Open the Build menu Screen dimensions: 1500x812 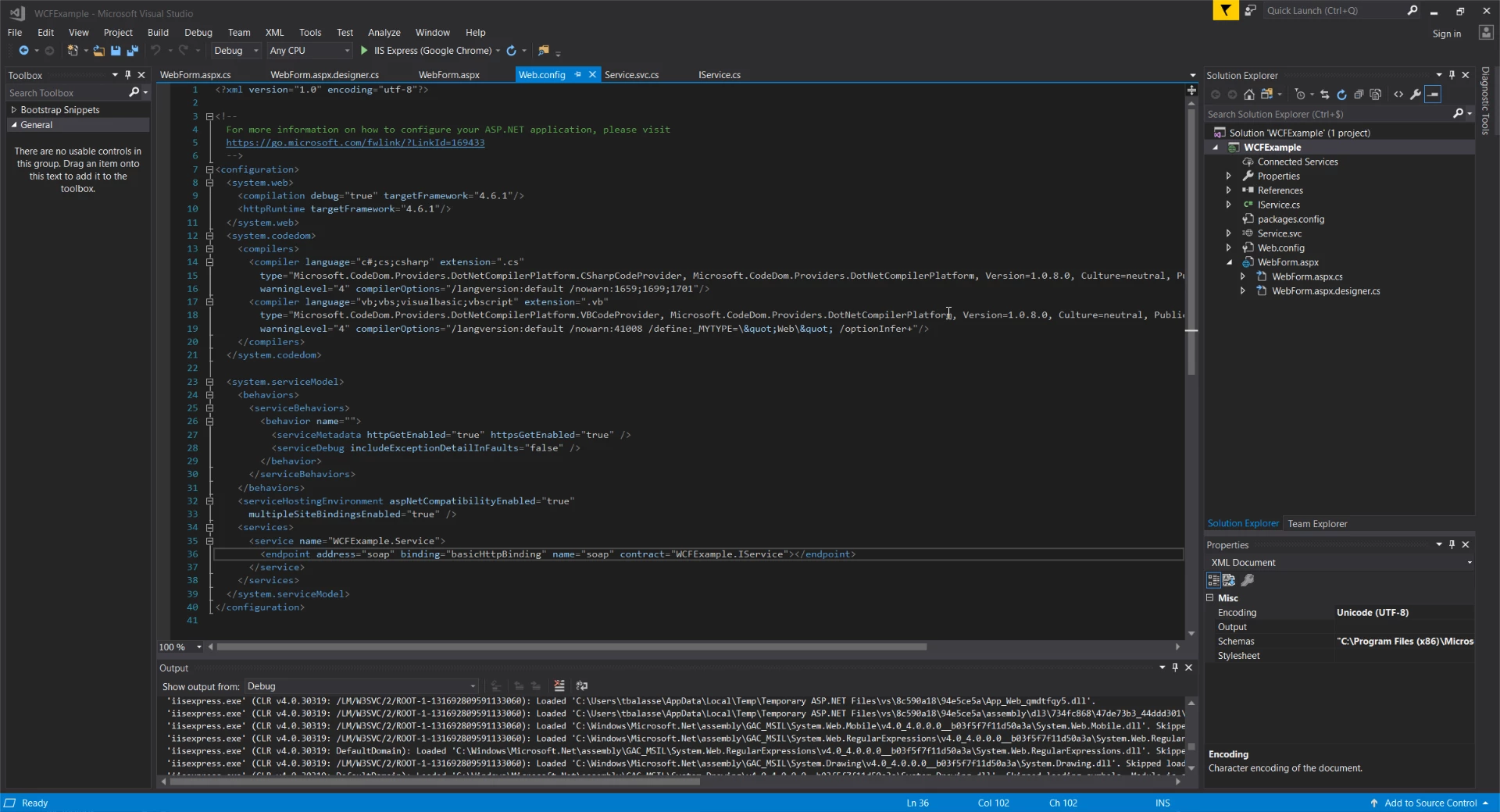(158, 33)
